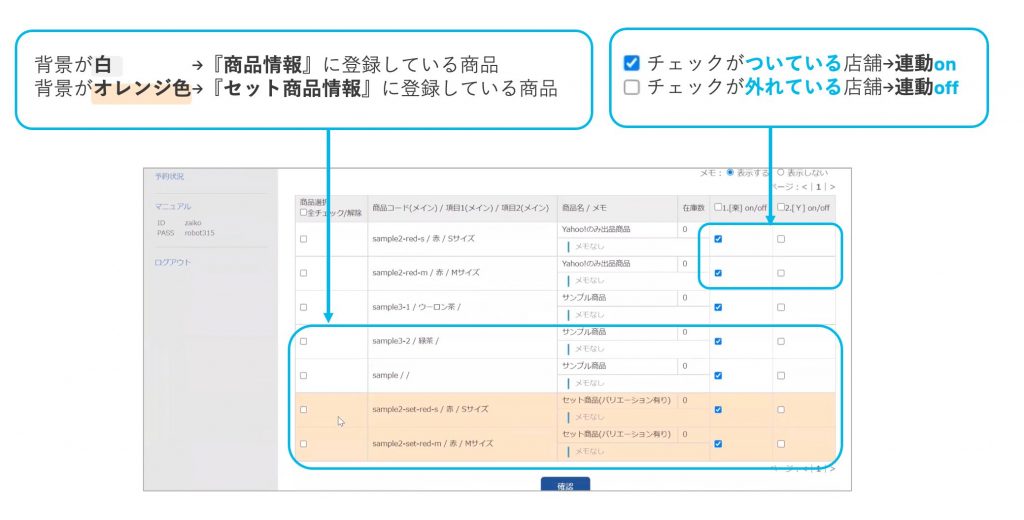Enable Y store checkbox for sample3-1 row
Screen dimensions: 1024x520
click(781, 307)
